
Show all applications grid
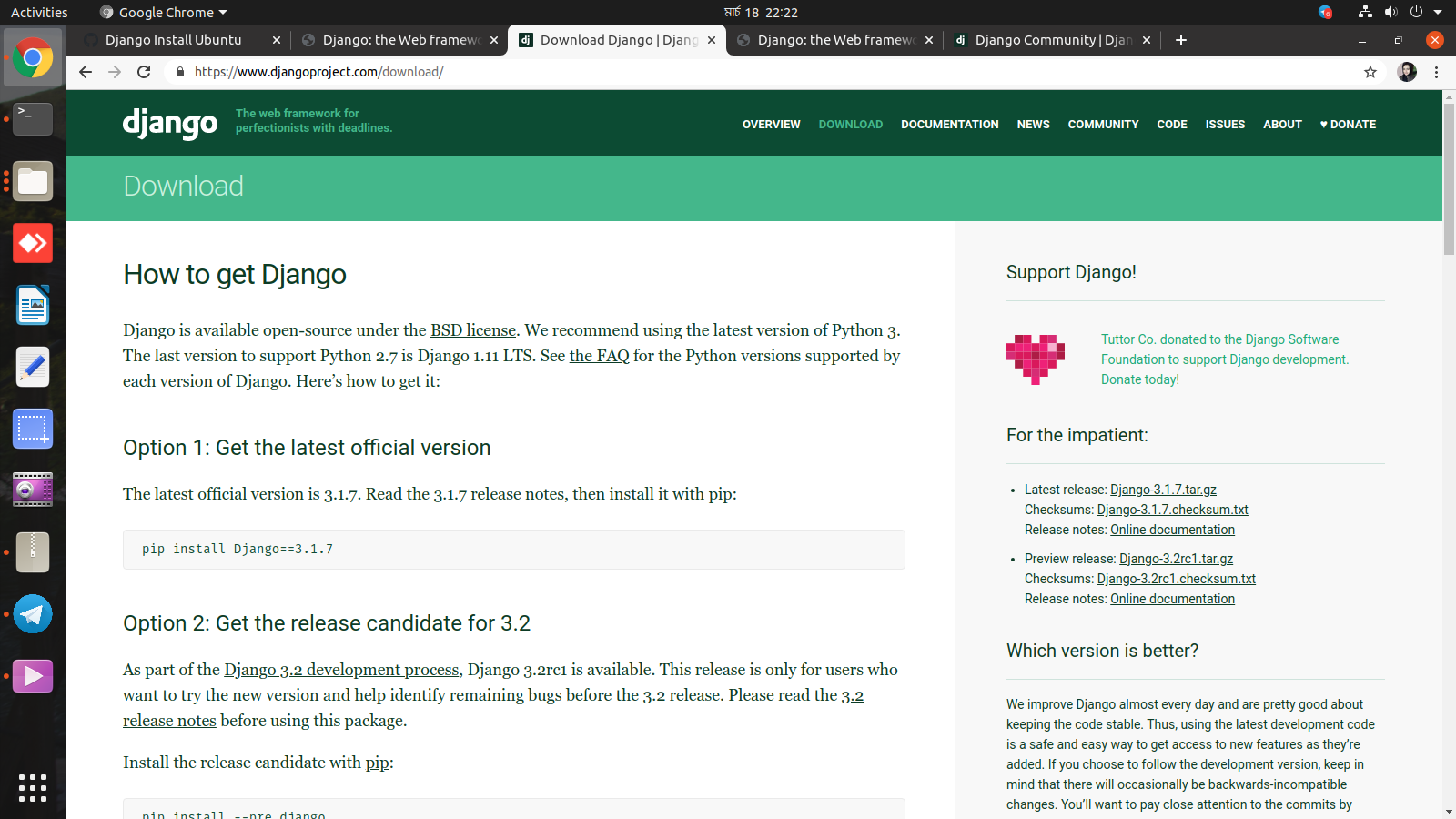click(x=33, y=788)
